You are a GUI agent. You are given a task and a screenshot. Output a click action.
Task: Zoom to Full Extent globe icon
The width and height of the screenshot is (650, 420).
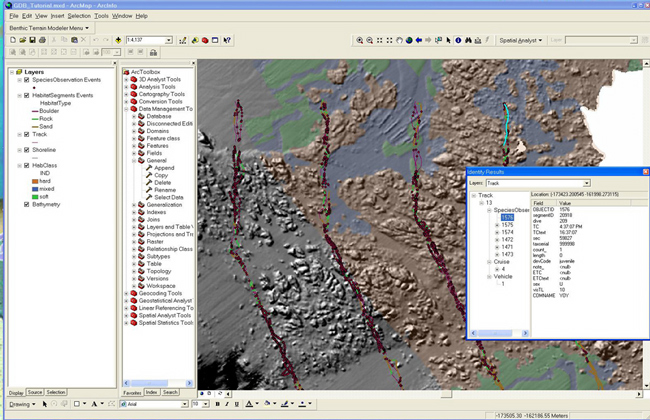pos(409,40)
